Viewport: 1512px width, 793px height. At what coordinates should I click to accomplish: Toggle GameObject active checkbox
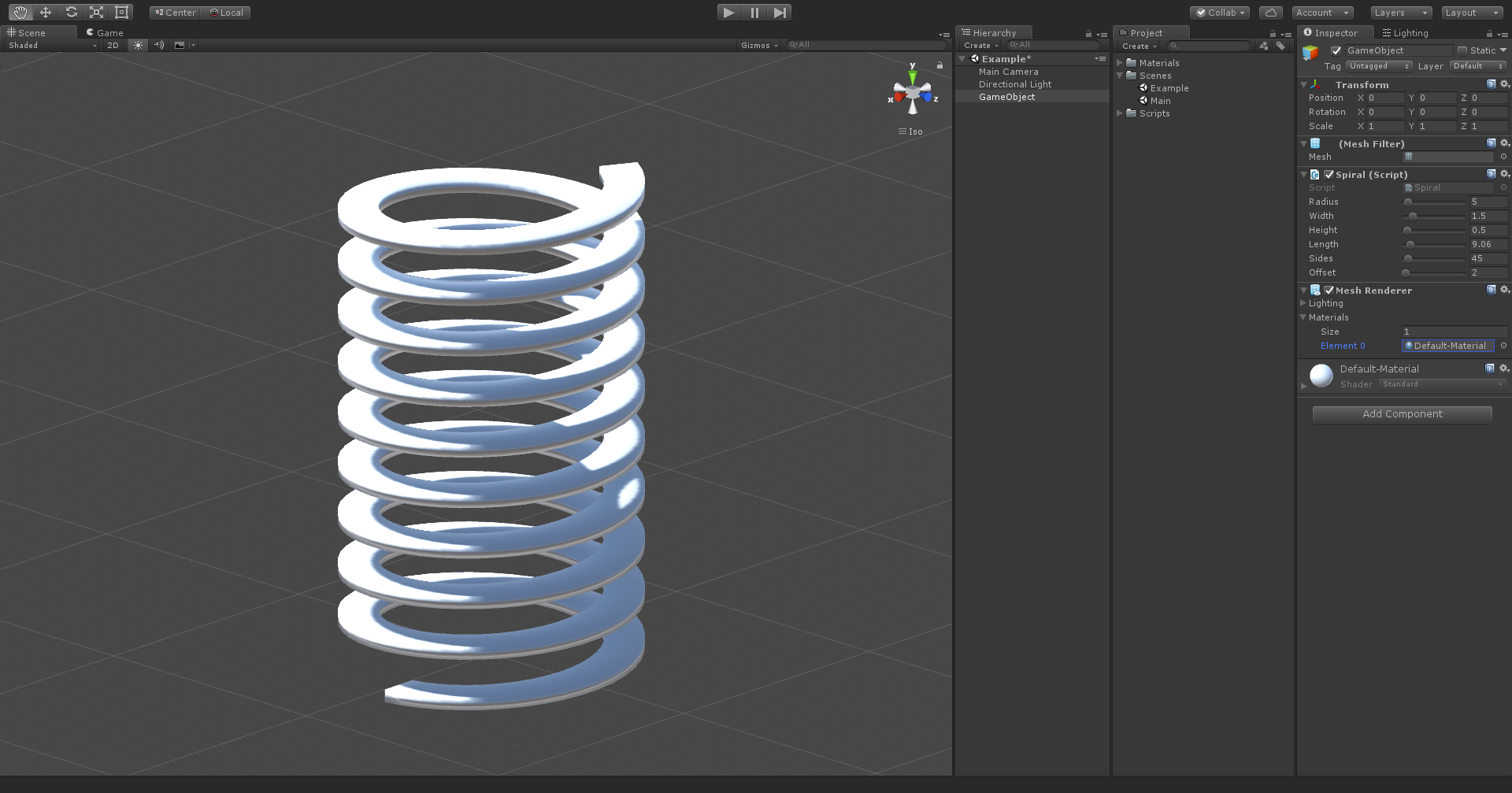click(1336, 50)
